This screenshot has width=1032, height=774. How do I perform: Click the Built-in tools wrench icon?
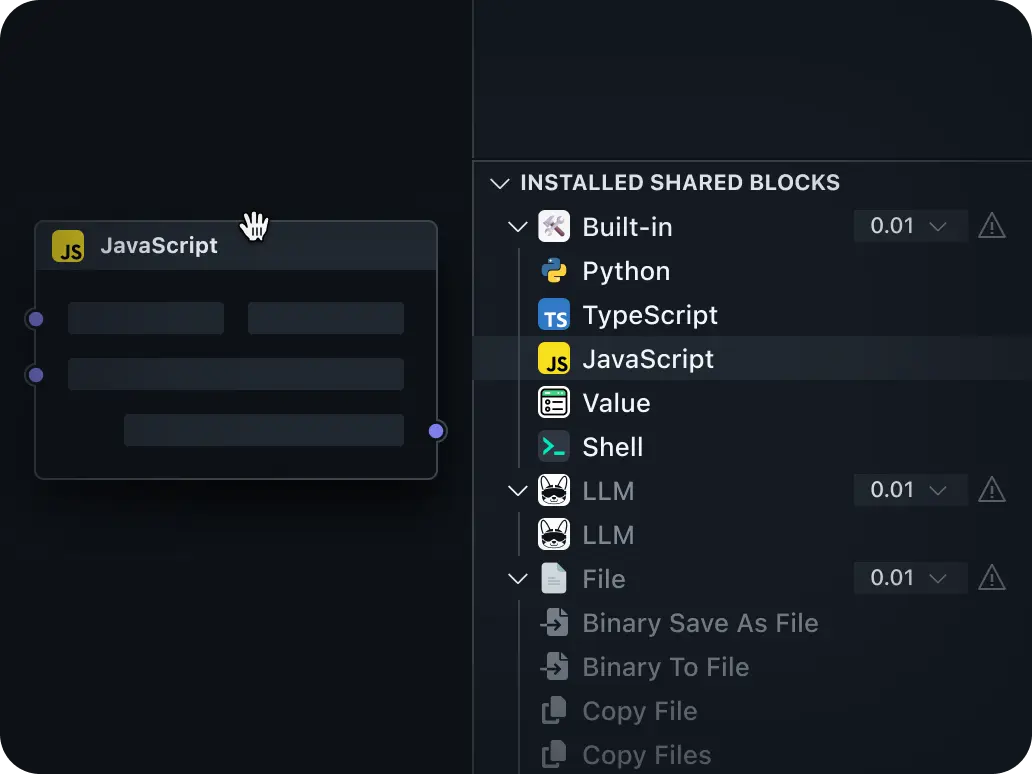tap(554, 226)
